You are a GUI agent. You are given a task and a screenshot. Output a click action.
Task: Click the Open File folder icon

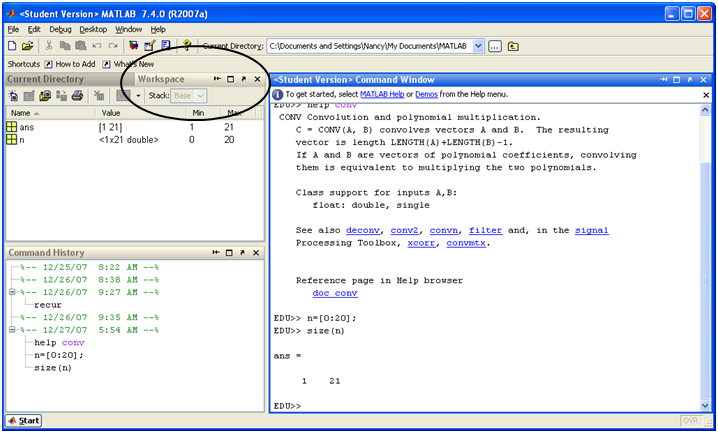coord(27,46)
